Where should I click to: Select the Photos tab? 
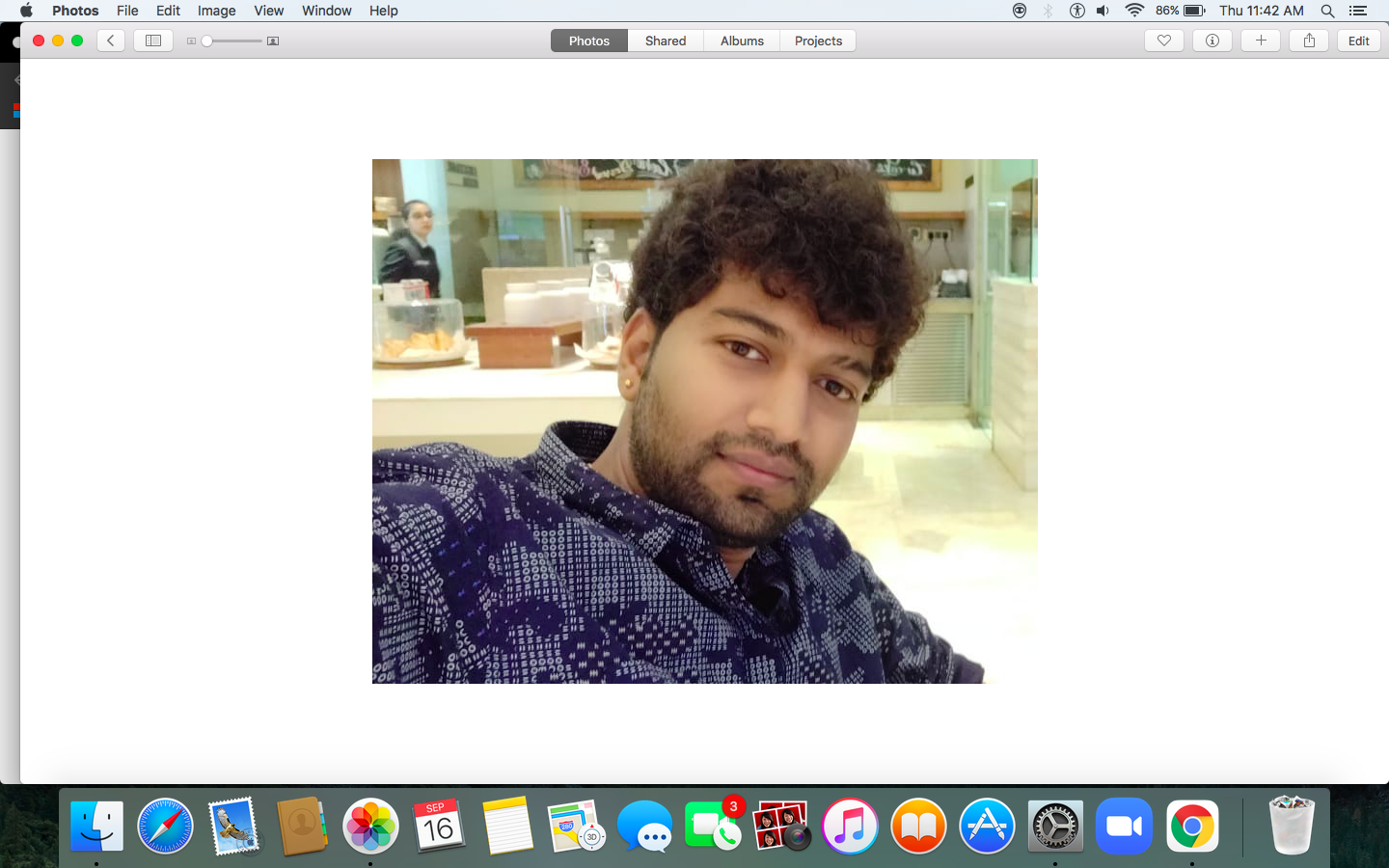(589, 41)
